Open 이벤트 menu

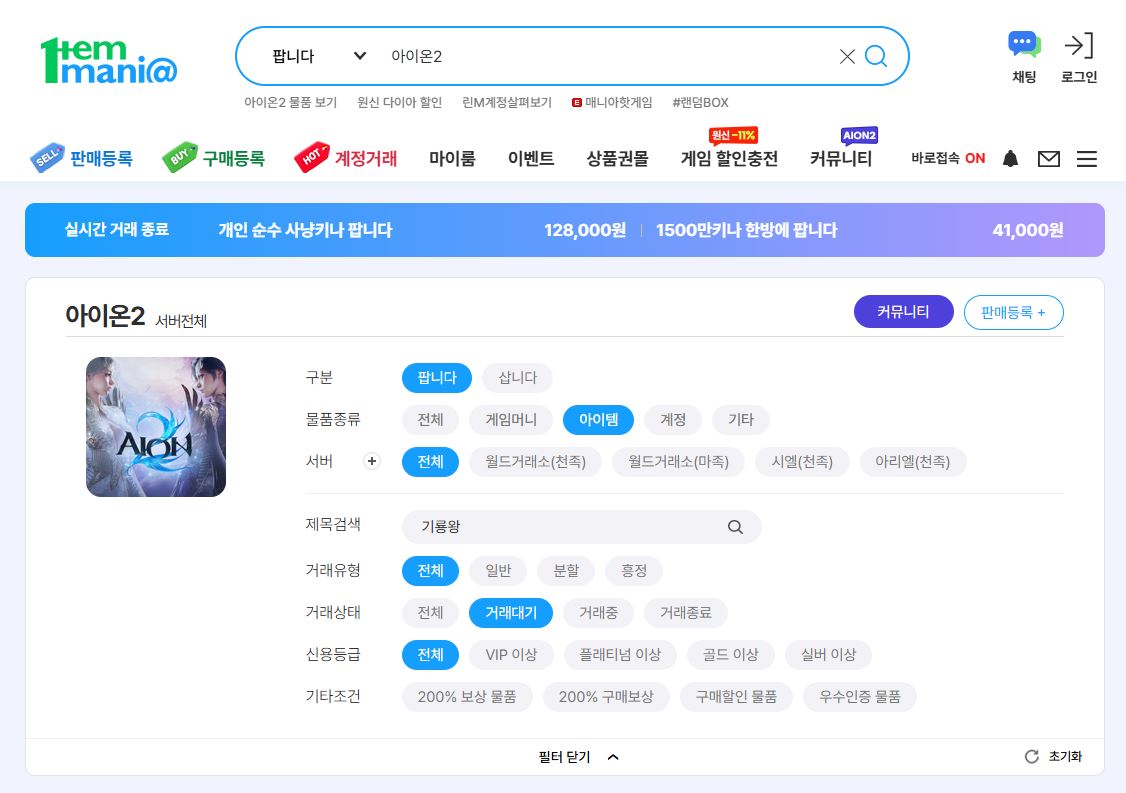pyautogui.click(x=531, y=159)
